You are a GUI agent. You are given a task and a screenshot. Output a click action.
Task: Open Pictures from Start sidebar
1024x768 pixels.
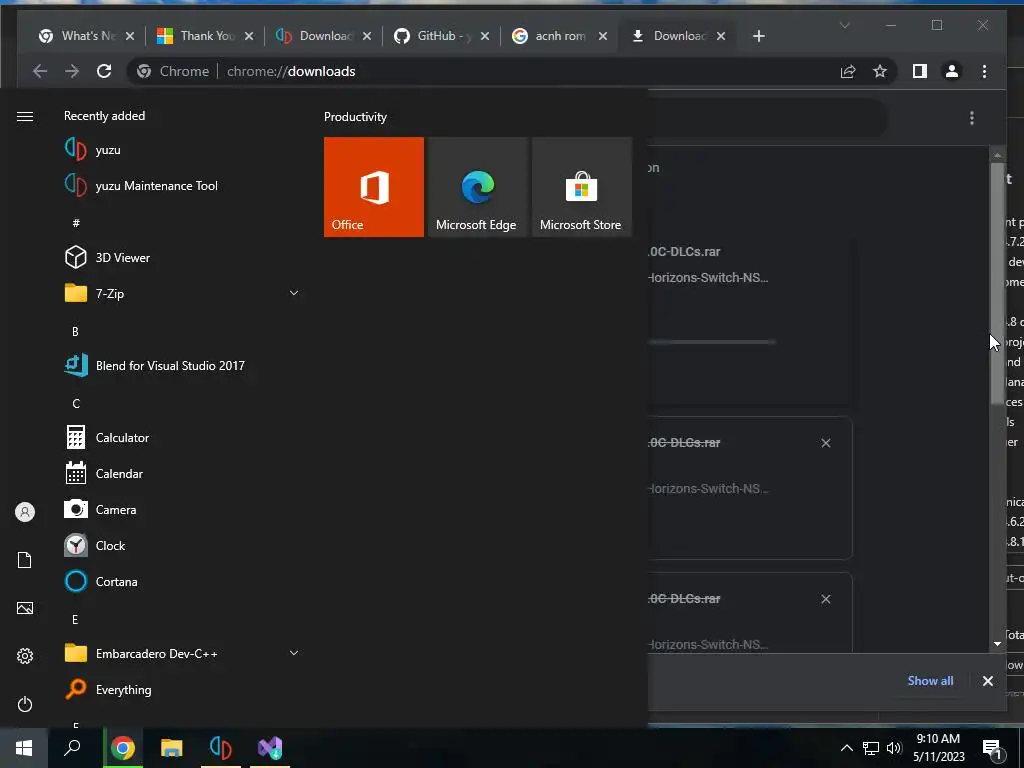pyautogui.click(x=25, y=608)
